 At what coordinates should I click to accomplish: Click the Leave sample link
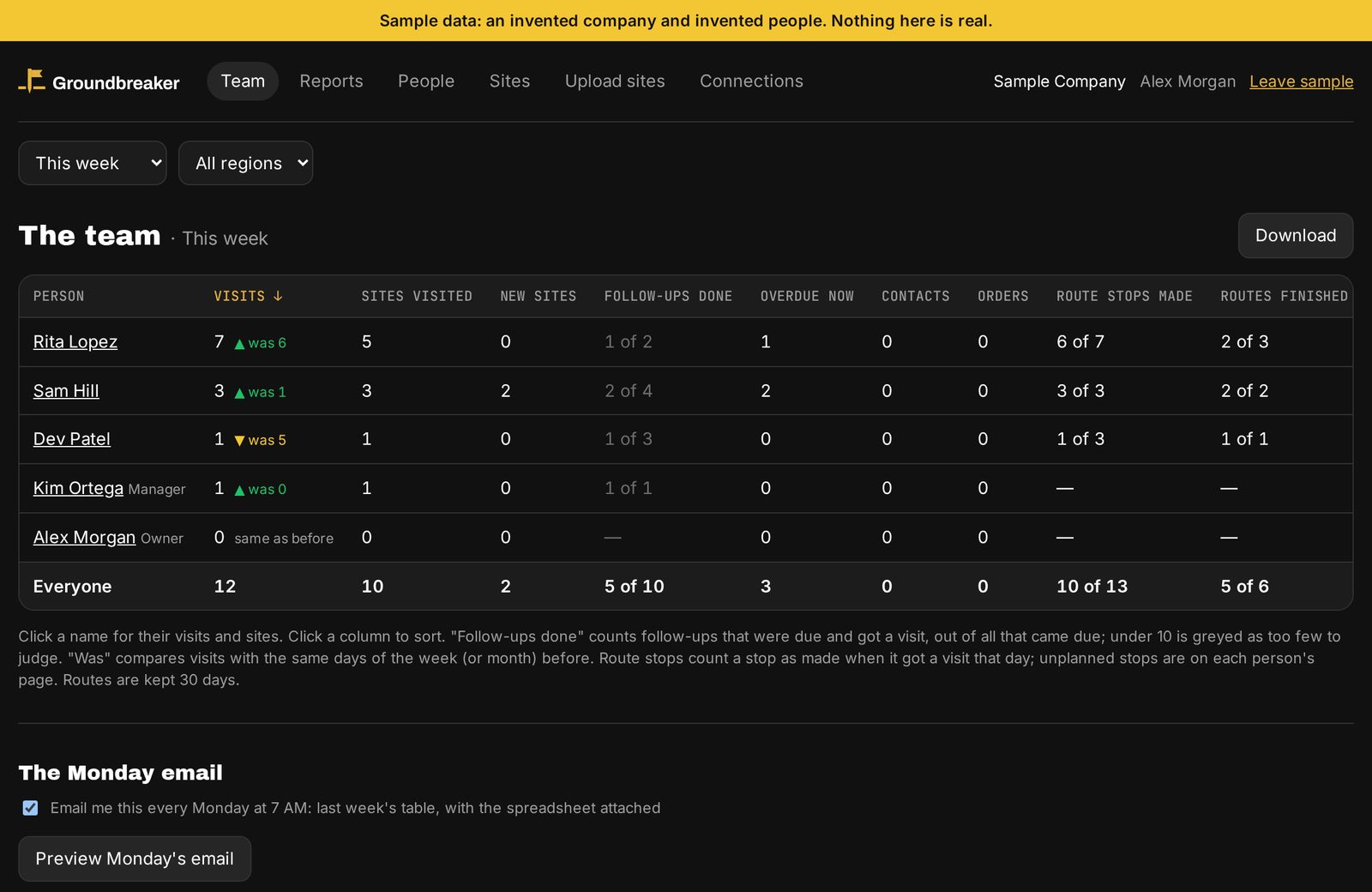pyautogui.click(x=1301, y=81)
